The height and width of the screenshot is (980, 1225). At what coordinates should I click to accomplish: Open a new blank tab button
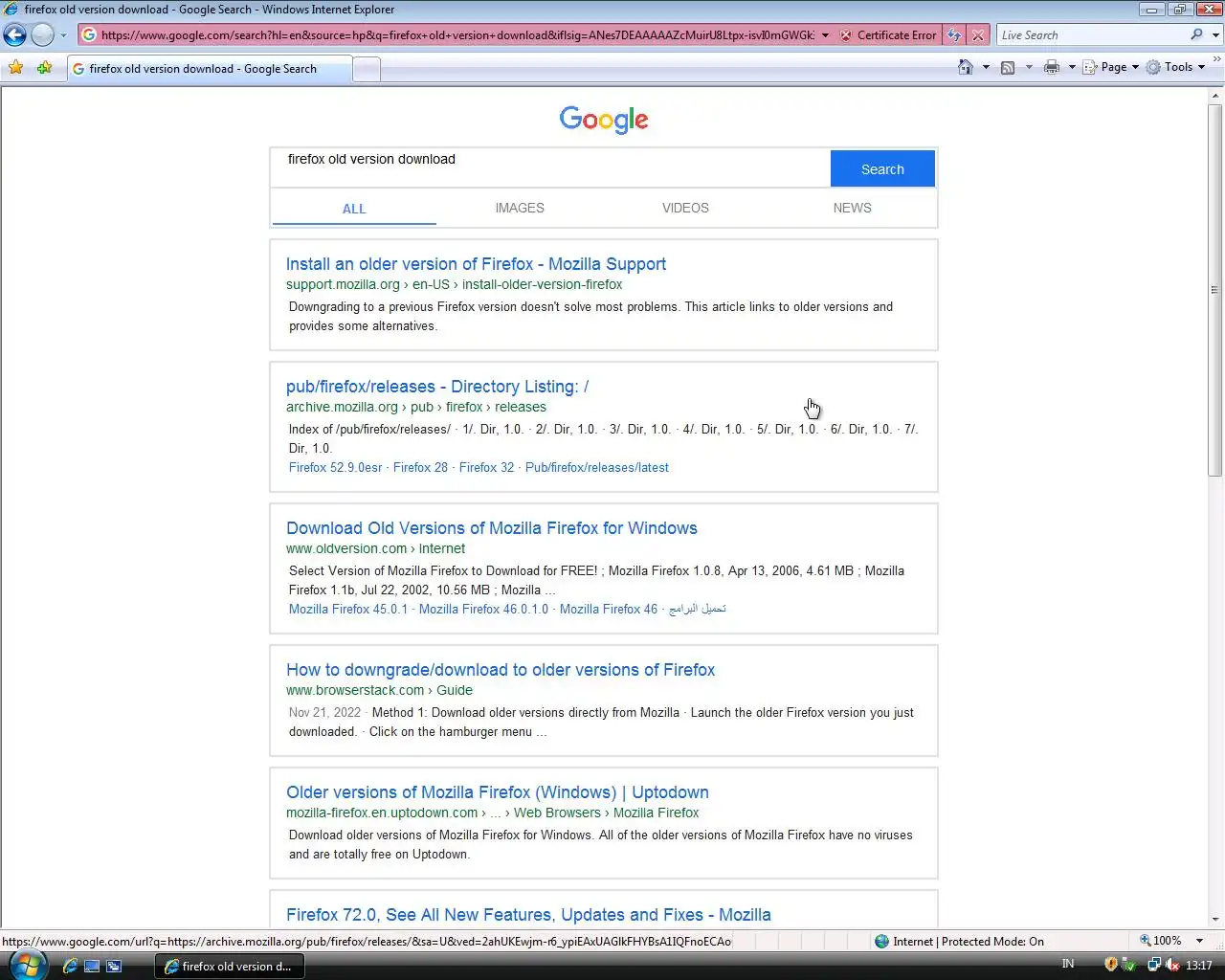click(367, 69)
